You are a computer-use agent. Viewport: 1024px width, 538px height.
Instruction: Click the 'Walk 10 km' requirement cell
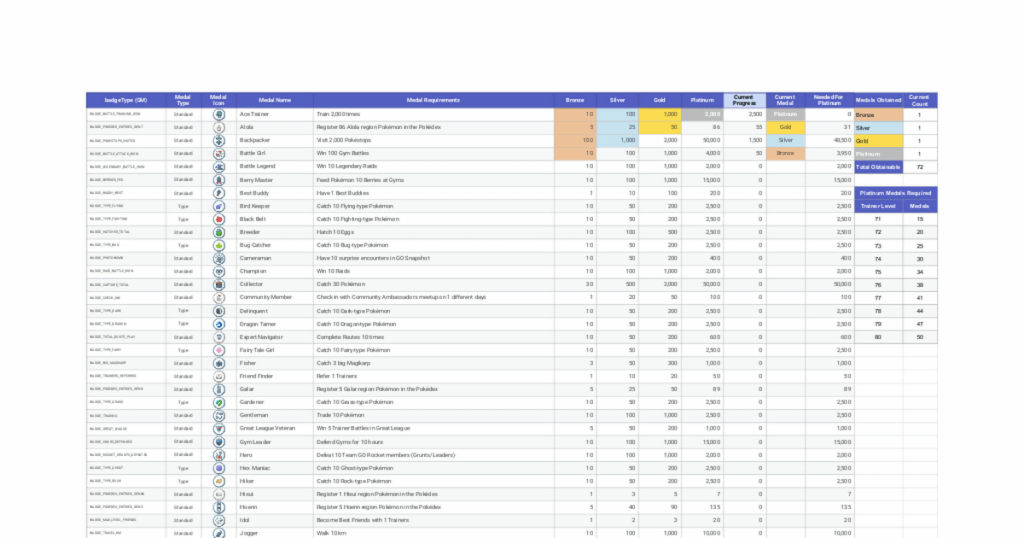(434, 533)
